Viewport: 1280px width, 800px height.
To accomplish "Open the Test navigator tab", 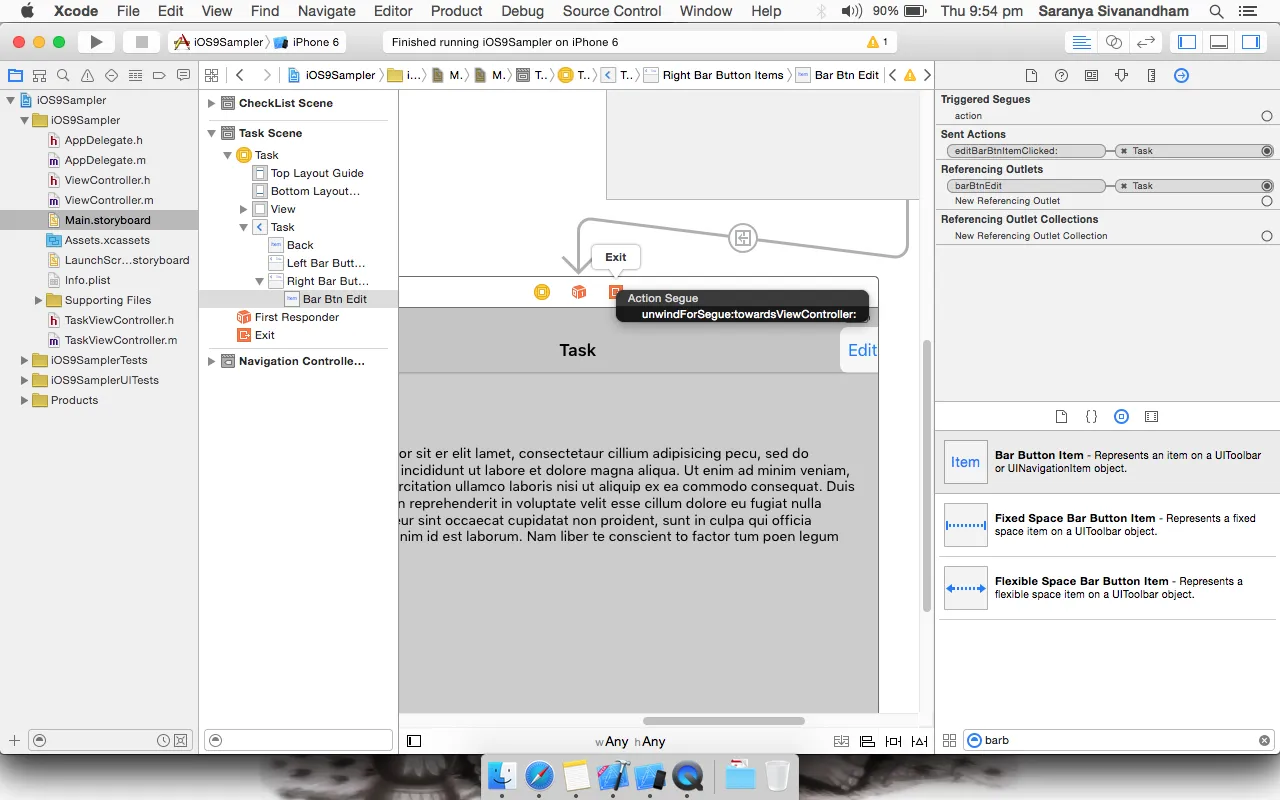I will [x=111, y=75].
